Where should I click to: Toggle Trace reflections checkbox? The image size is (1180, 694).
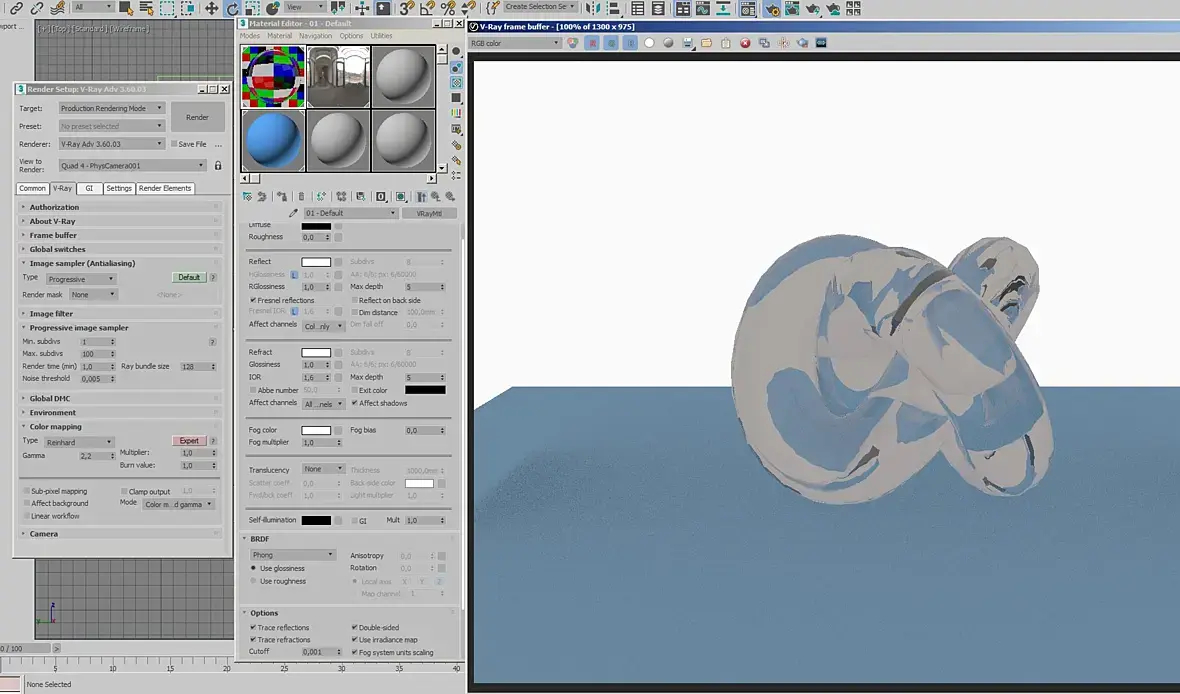pos(253,627)
